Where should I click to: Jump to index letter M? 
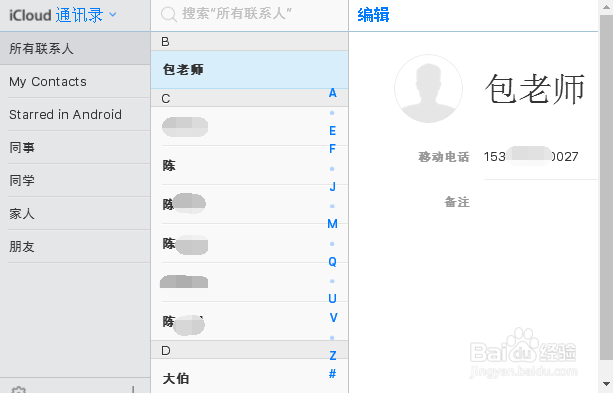tap(332, 224)
